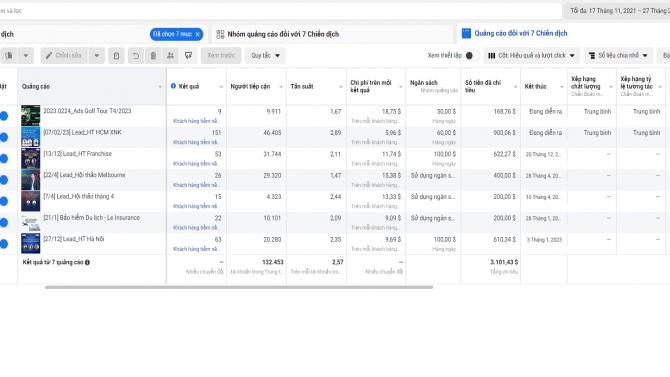
Task: Toggle the Lead_HT Hà Nội ad switch
Action: (x=4, y=244)
